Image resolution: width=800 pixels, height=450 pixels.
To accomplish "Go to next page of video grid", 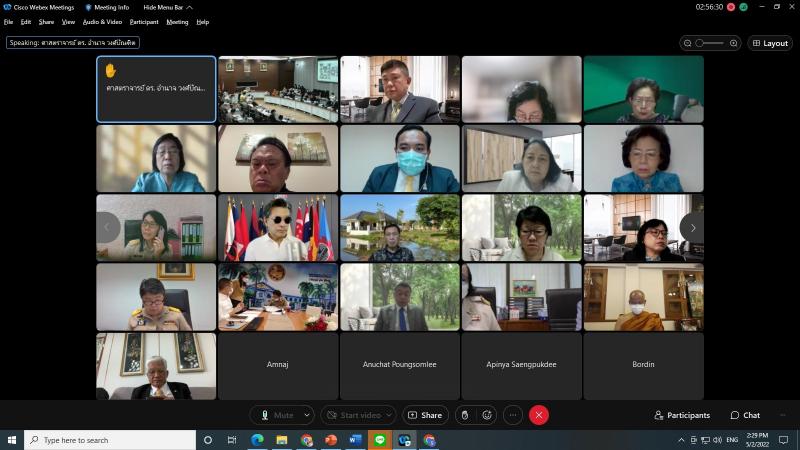I will pyautogui.click(x=692, y=228).
